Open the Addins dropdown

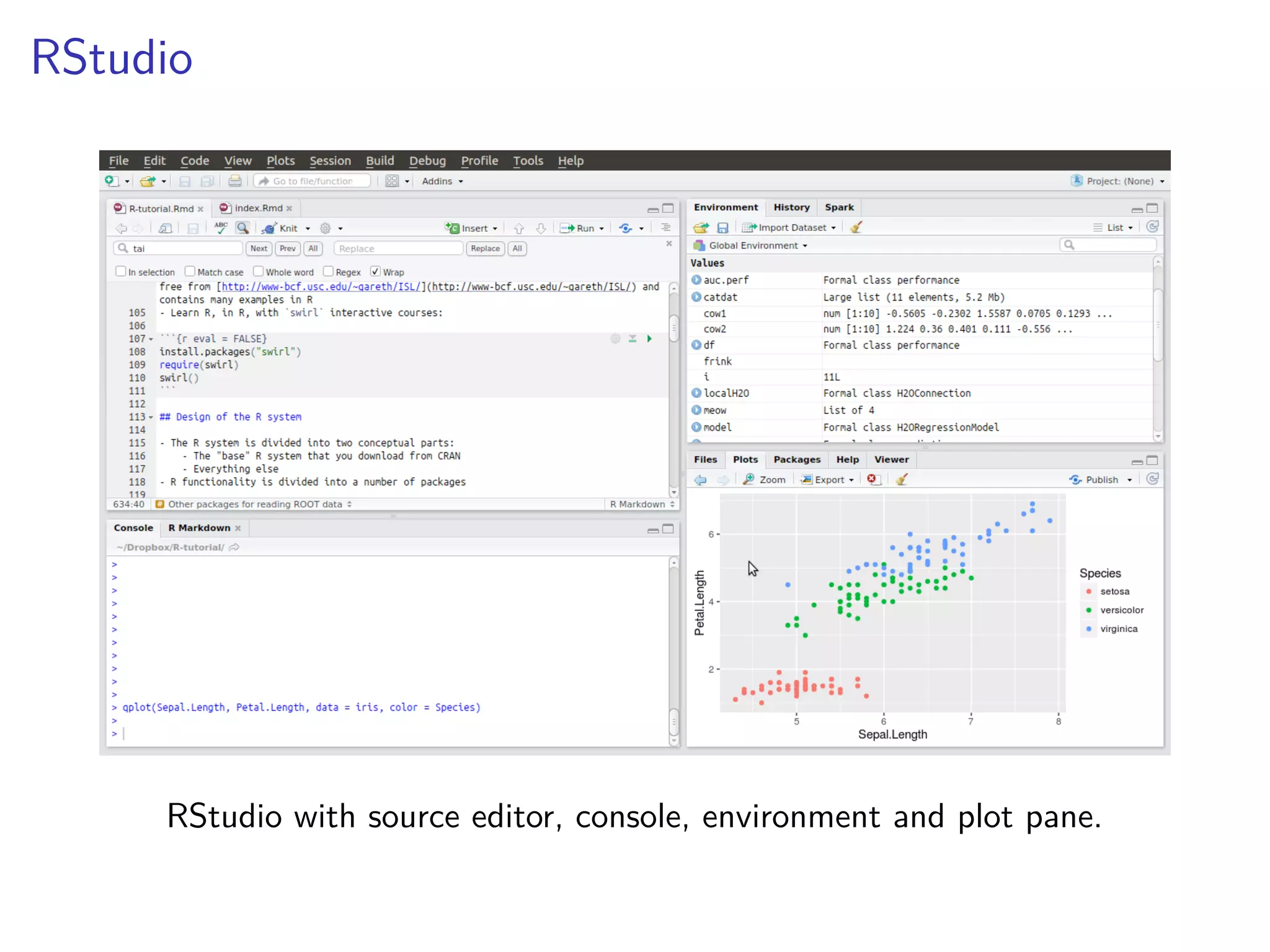point(442,181)
